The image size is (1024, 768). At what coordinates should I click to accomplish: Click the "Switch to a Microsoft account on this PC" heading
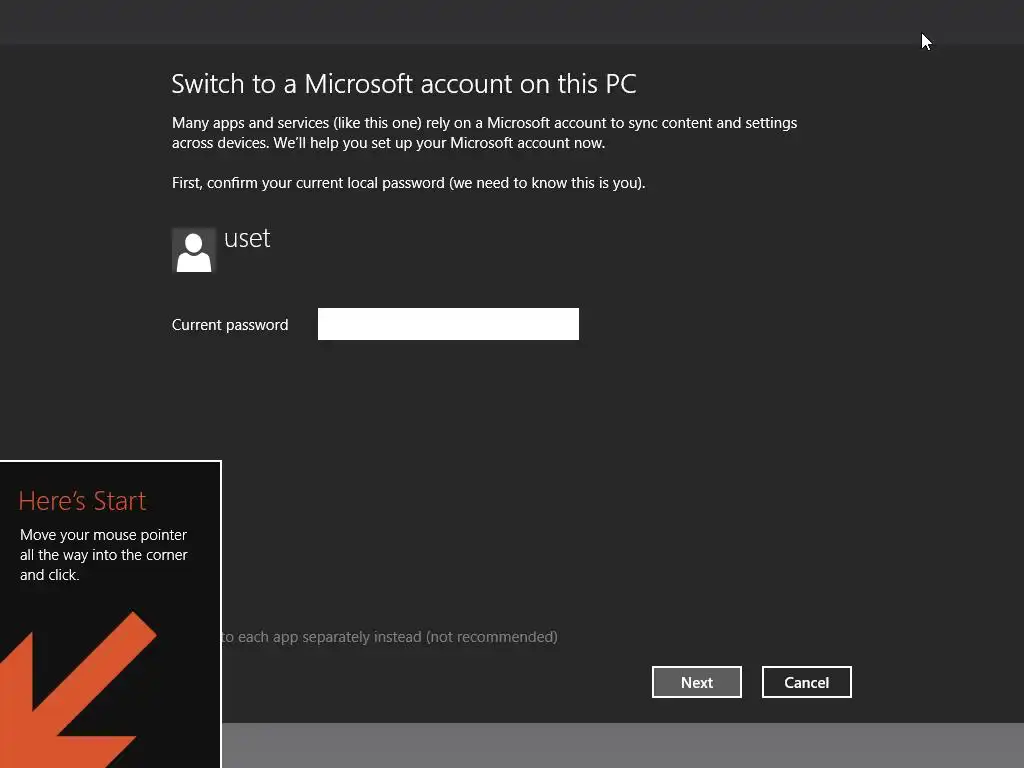click(404, 84)
